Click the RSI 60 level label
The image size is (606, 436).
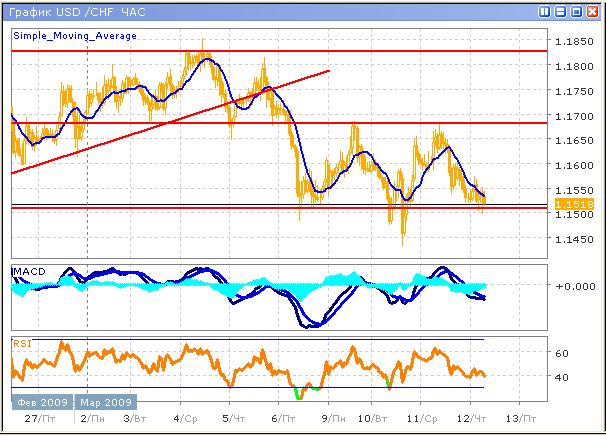point(562,353)
